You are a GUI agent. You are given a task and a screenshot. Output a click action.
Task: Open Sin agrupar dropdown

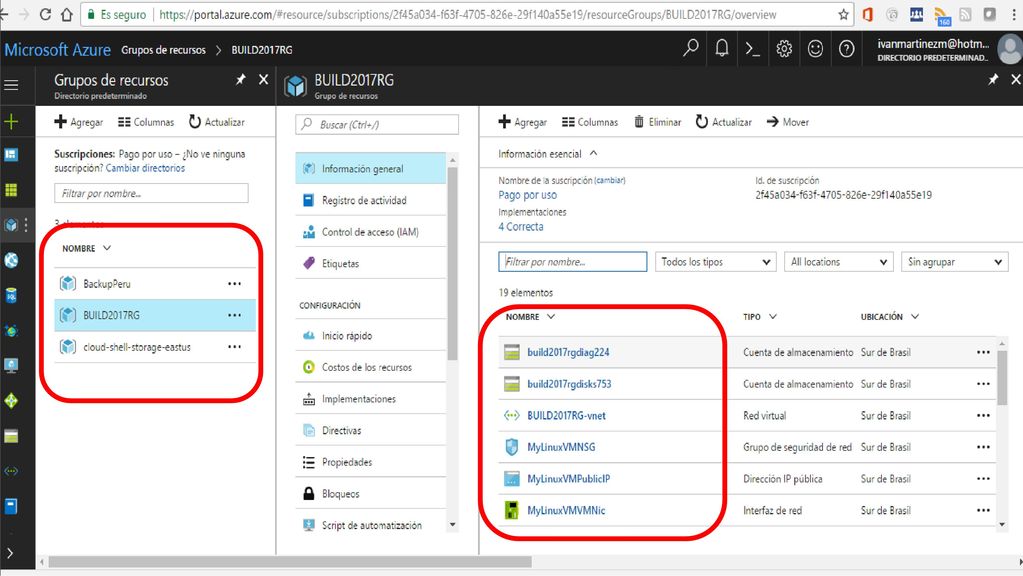point(954,262)
